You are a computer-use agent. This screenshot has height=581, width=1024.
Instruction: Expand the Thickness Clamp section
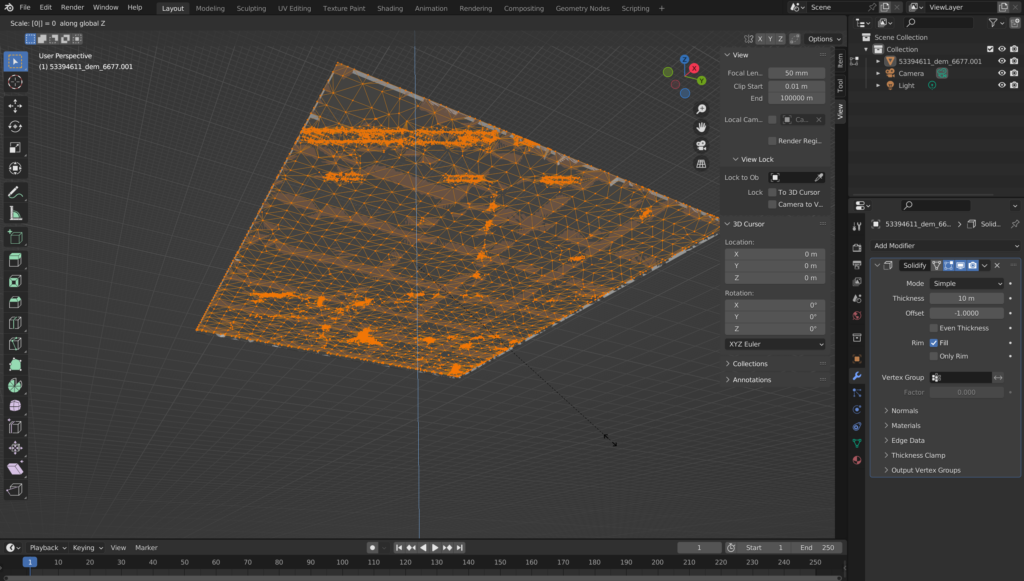918,455
